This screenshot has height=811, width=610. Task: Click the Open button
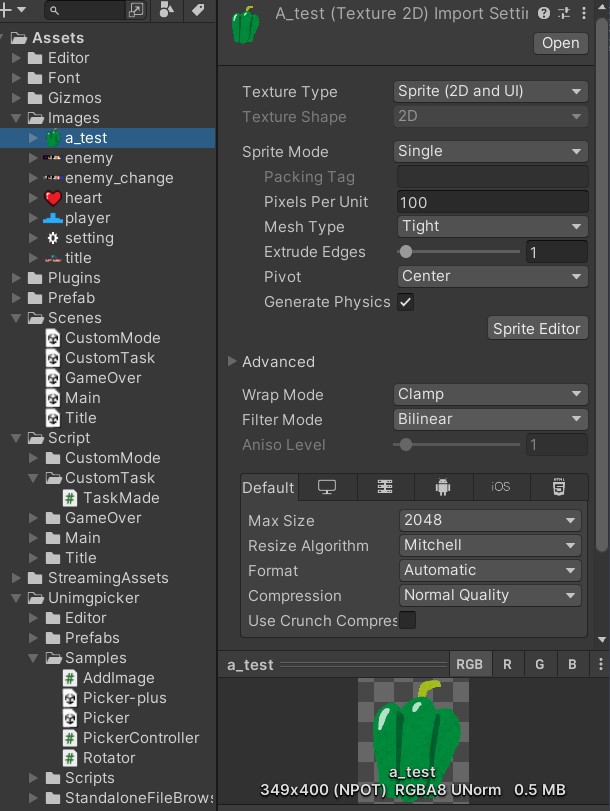pyautogui.click(x=561, y=43)
